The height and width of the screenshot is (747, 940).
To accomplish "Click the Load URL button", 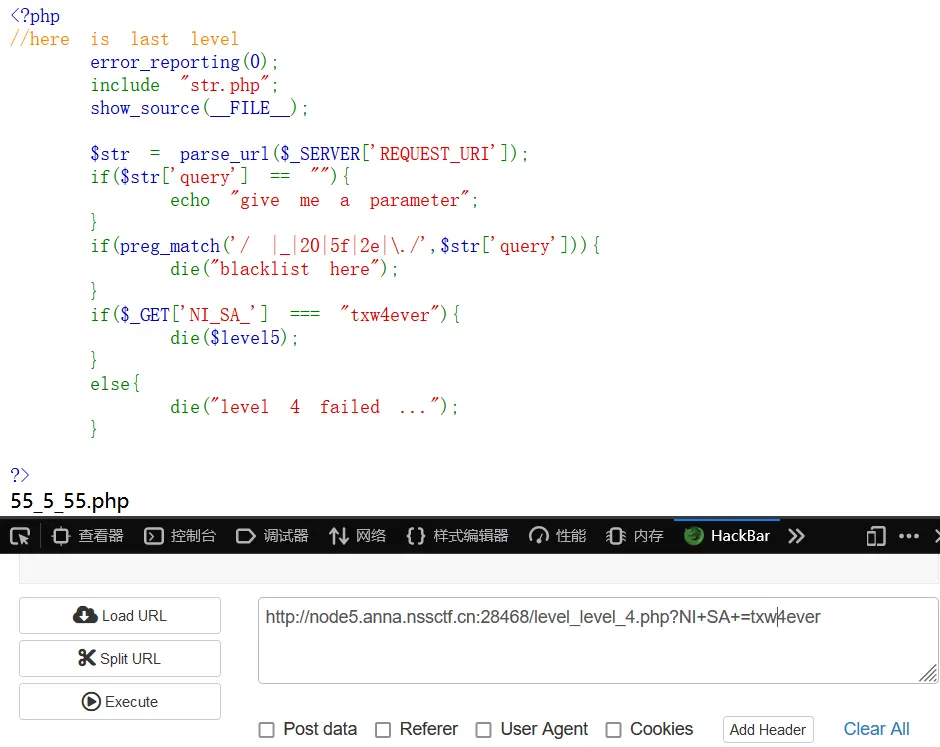I will tap(120, 616).
